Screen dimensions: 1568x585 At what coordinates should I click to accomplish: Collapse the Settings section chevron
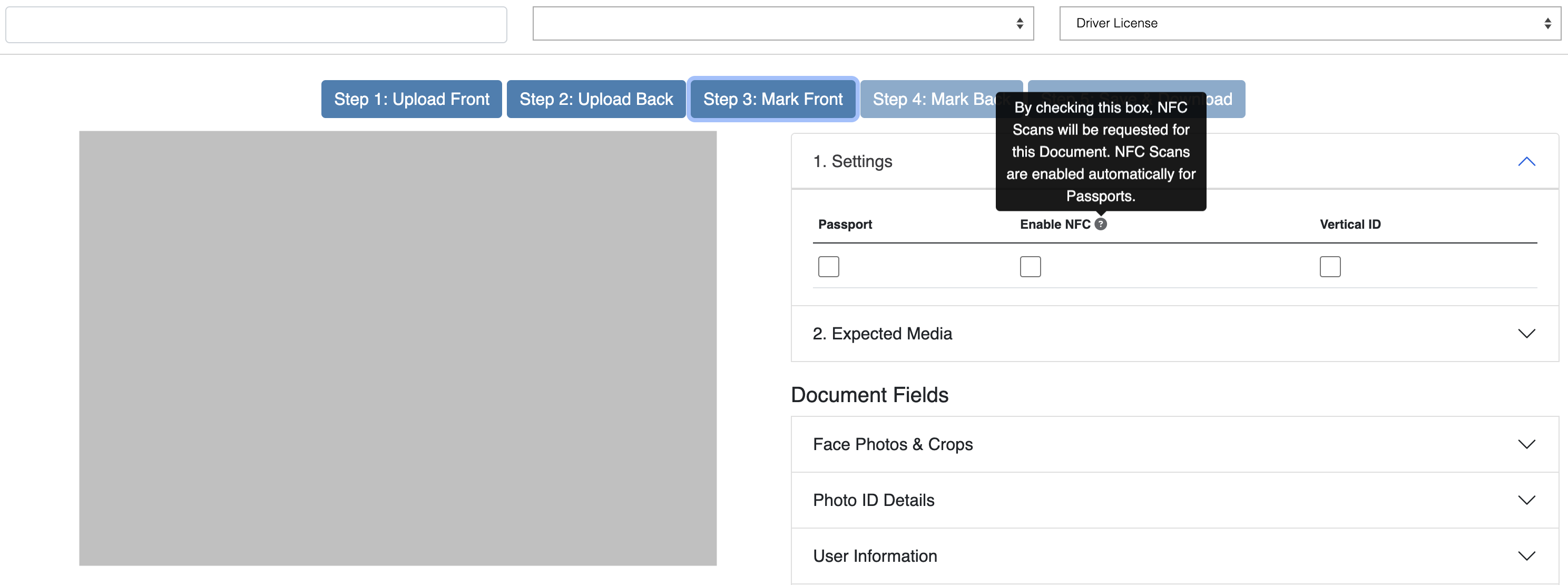tap(1526, 161)
